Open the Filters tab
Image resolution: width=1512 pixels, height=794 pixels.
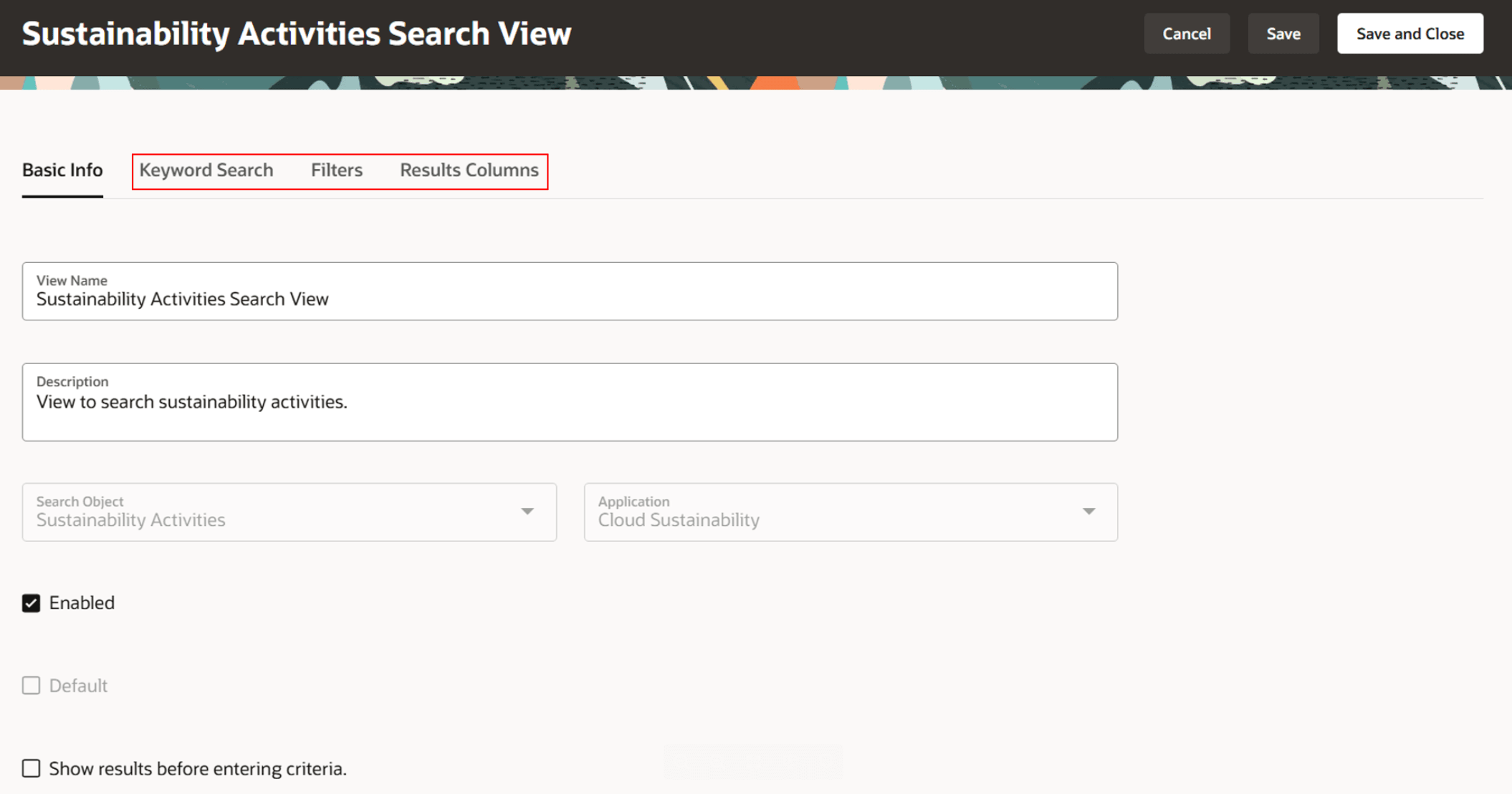336,171
